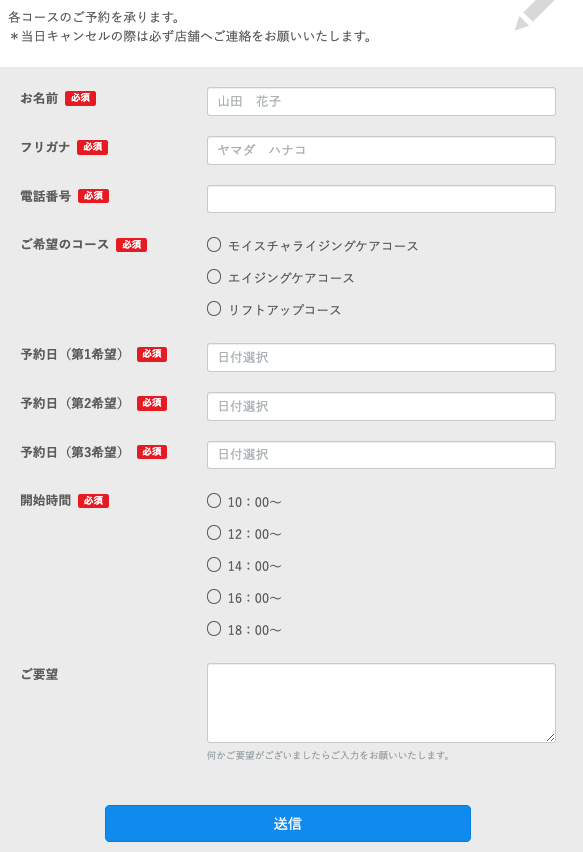
Task: Click the ご要望 textarea resize handle
Action: 550,737
